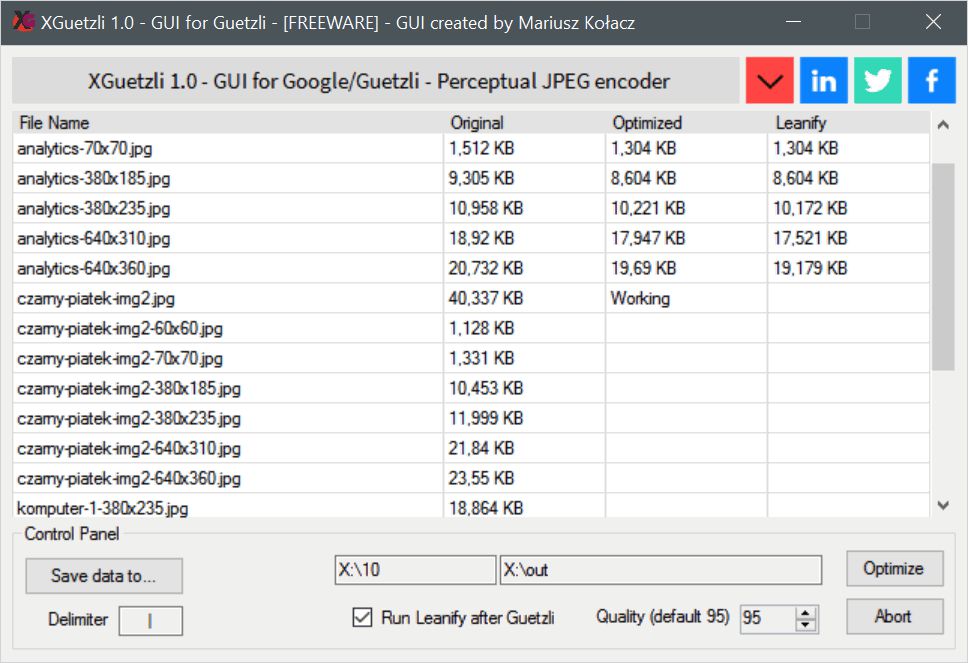Increase quality value with up arrow
This screenshot has height=663, width=968.
click(806, 612)
